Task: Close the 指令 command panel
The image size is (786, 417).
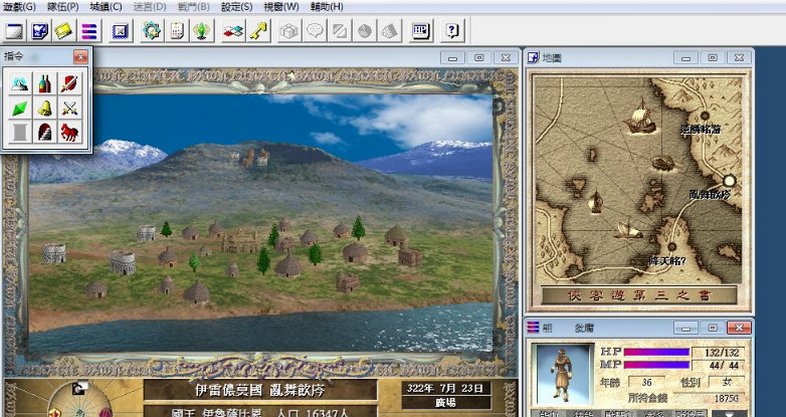Action: point(80,57)
